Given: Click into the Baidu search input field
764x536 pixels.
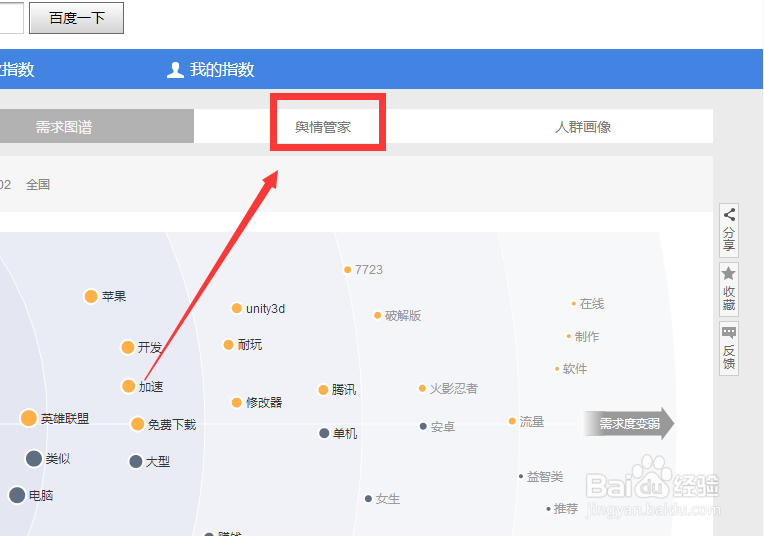Looking at the screenshot, I should (x=11, y=18).
